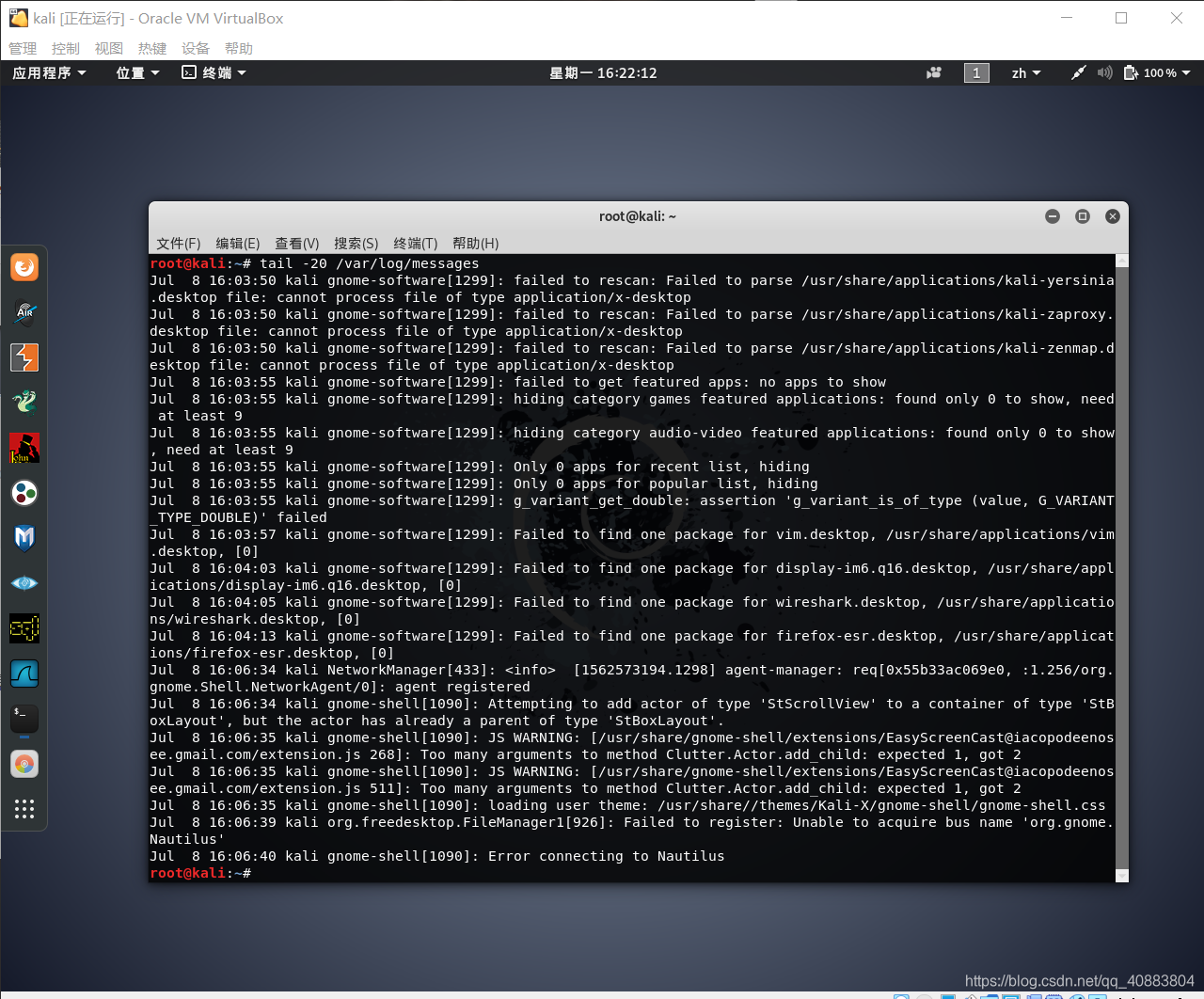Click the 'tail -20 /var/log/messages' command text
Screen dimensions: 1204x999
point(370,263)
